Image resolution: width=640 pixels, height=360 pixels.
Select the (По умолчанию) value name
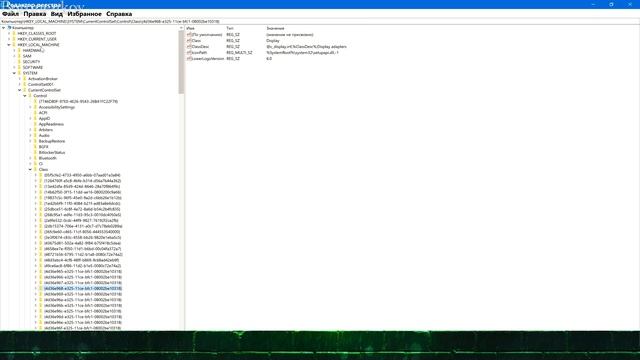[x=207, y=35]
